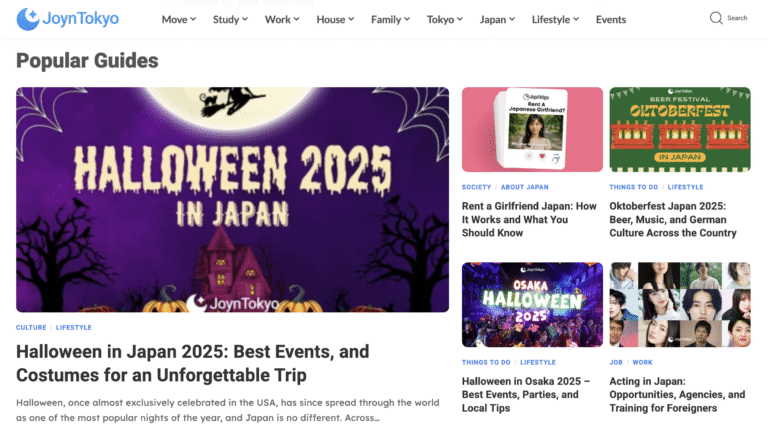This screenshot has height=438, width=768.
Task: Expand the Move dropdown menu
Action: pos(178,19)
